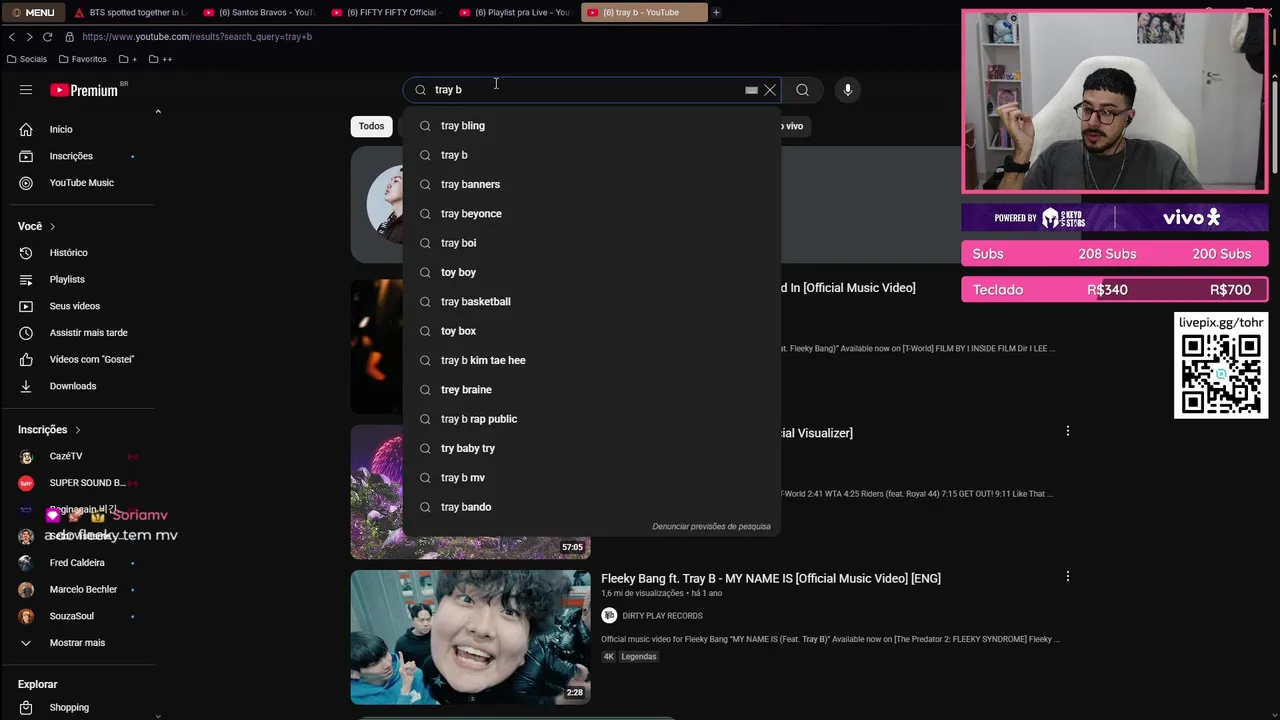Select the Todos filter chip
Screen dimensions: 1280x720
(x=371, y=126)
